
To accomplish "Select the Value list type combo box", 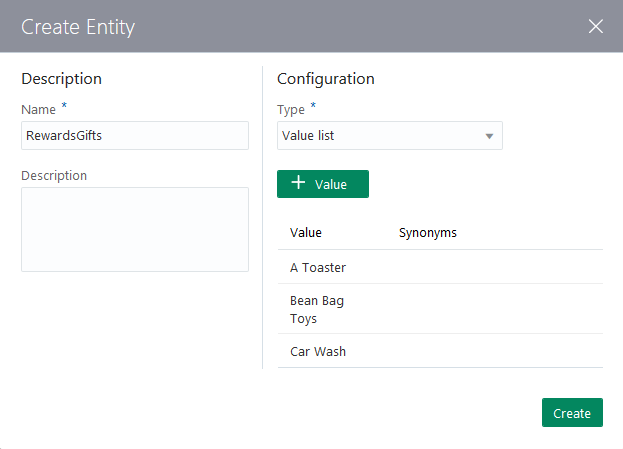I will tap(380, 136).
